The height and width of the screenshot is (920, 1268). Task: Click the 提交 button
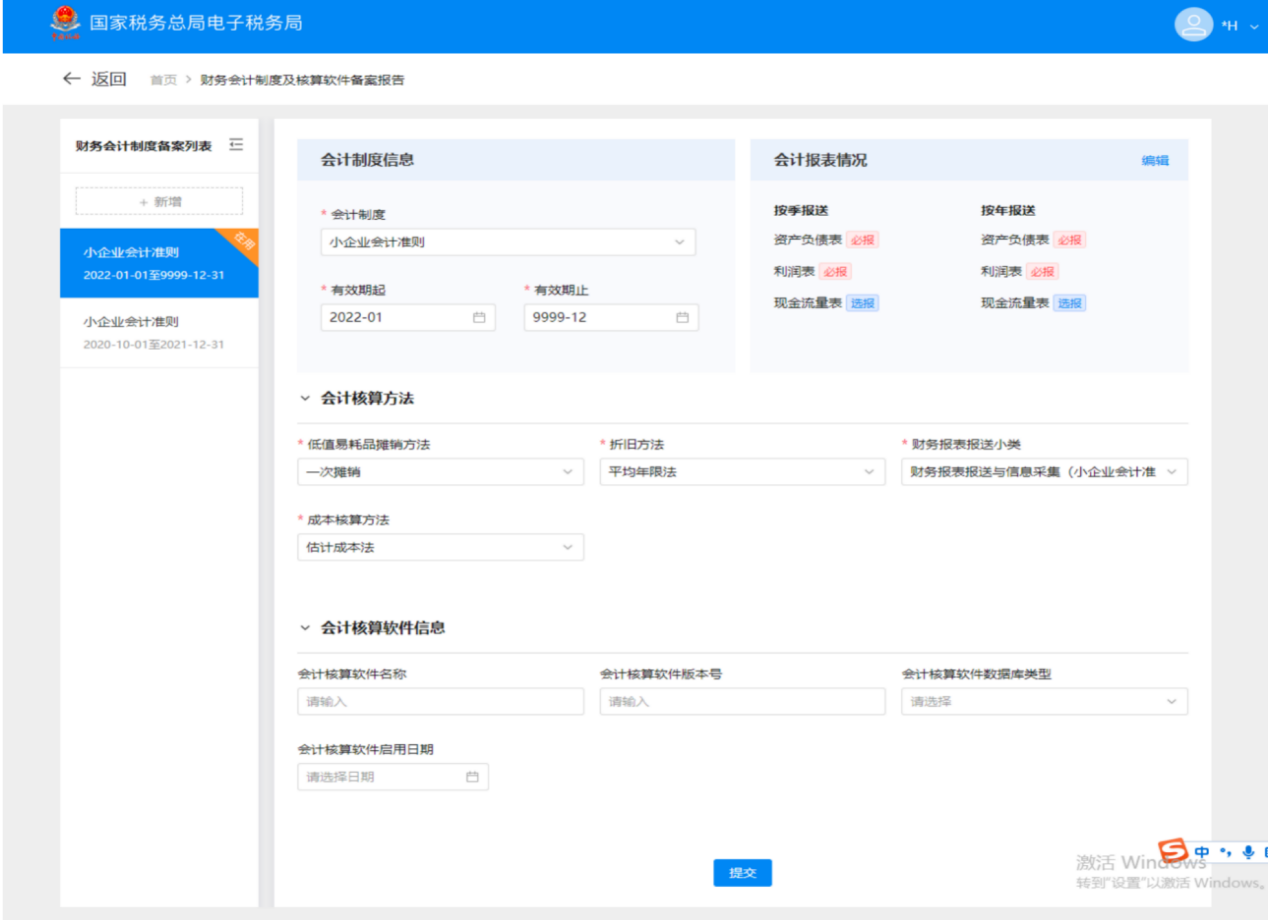[x=742, y=873]
